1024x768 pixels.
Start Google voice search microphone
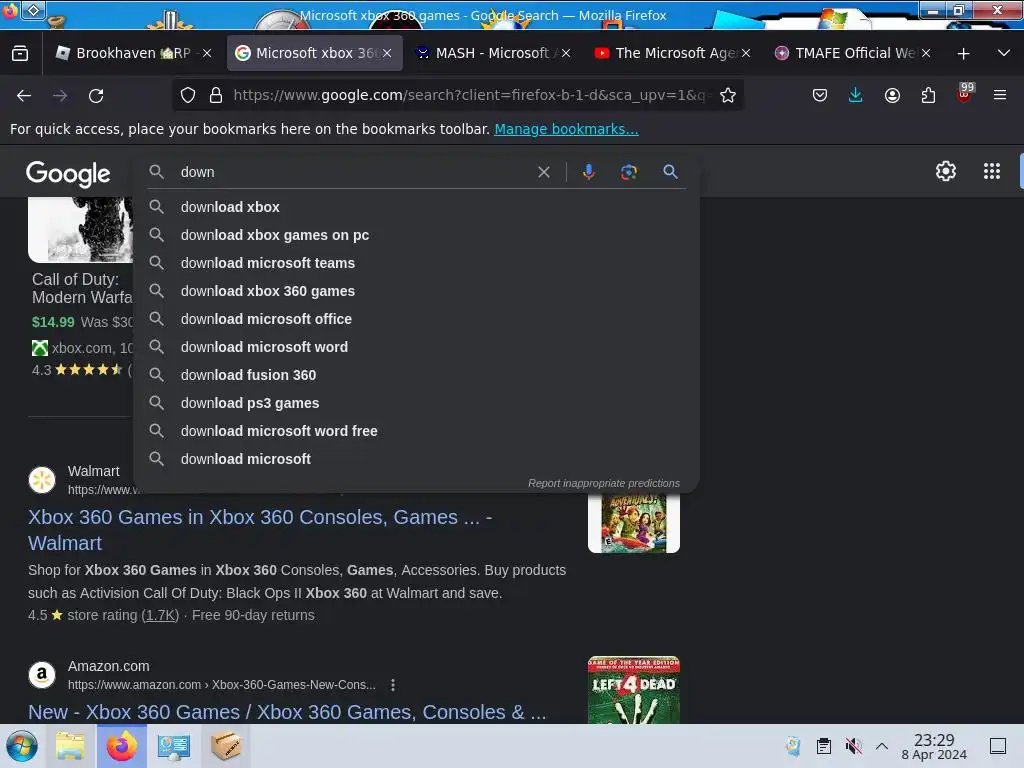point(588,172)
